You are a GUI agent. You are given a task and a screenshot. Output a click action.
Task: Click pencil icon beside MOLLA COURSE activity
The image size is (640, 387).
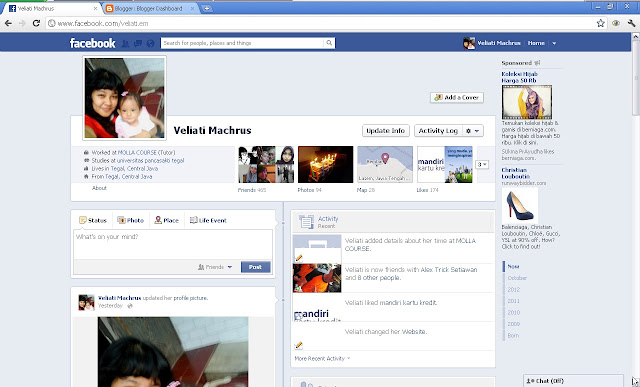[x=299, y=258]
